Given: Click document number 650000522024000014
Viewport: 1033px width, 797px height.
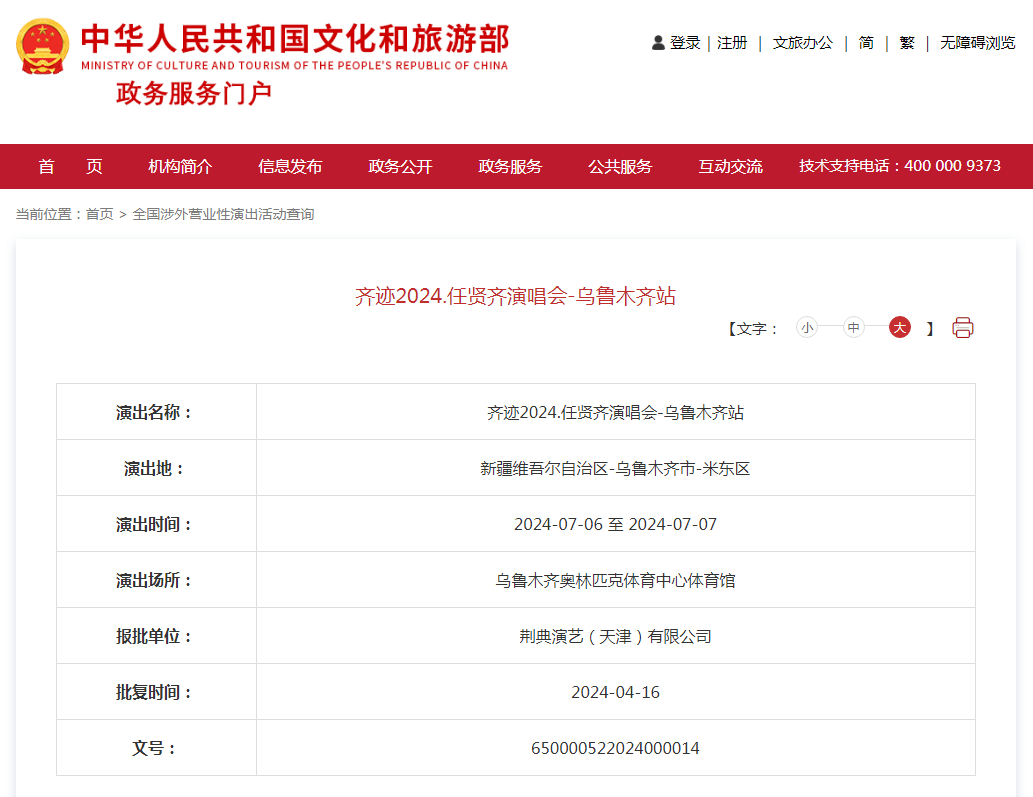Looking at the screenshot, I should pos(615,748).
